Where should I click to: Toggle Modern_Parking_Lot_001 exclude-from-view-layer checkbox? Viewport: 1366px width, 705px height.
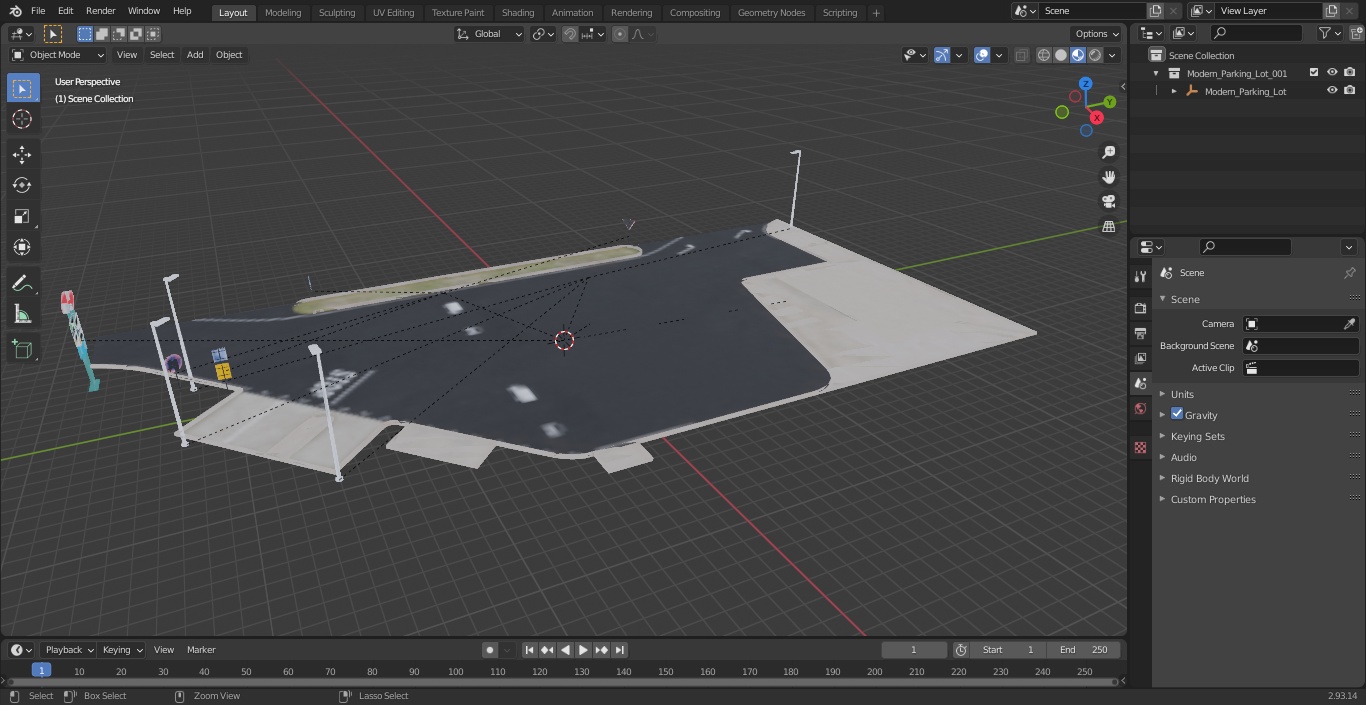click(x=1314, y=73)
